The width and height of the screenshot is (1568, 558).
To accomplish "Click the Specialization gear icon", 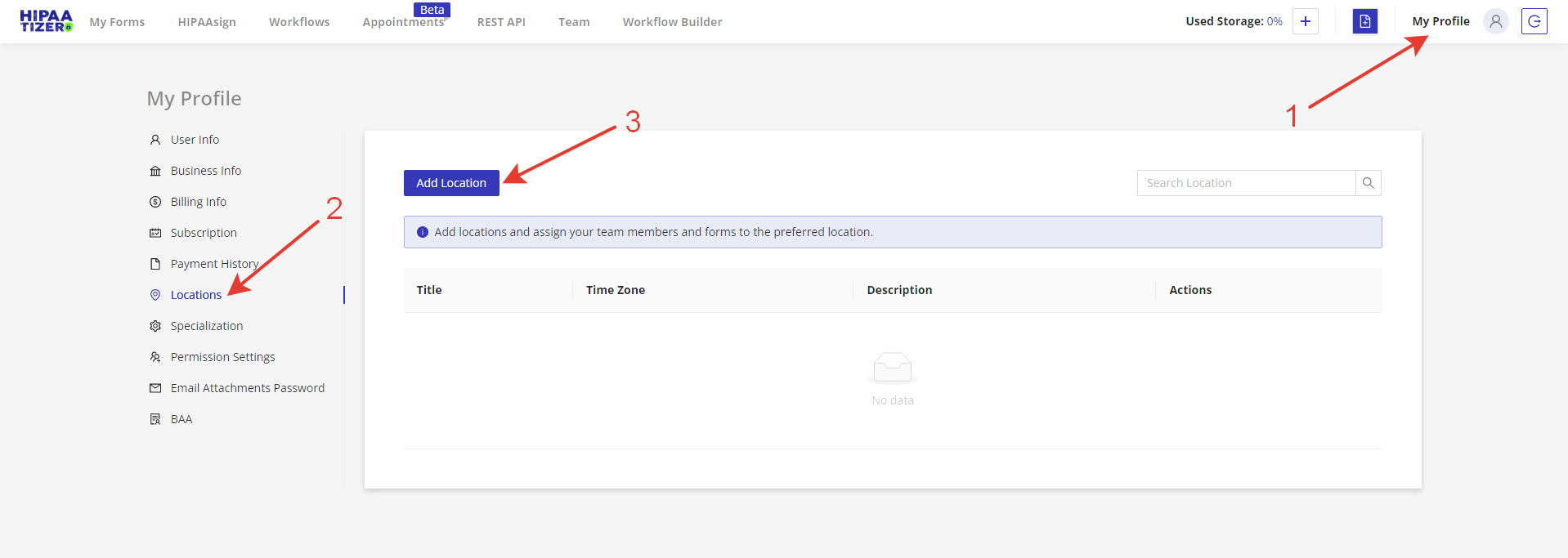I will (155, 326).
